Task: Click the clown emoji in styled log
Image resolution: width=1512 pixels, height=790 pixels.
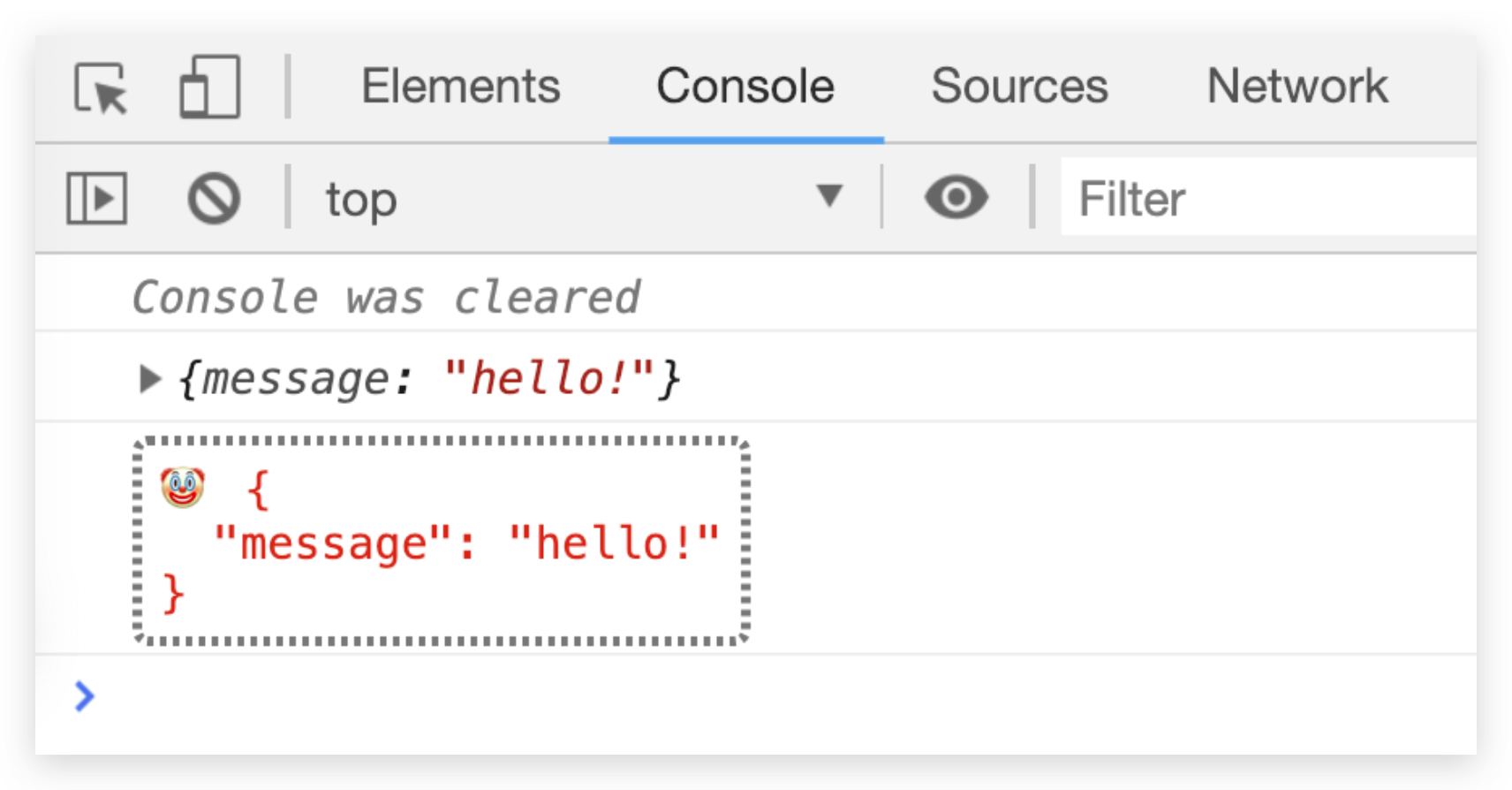Action: click(x=183, y=488)
